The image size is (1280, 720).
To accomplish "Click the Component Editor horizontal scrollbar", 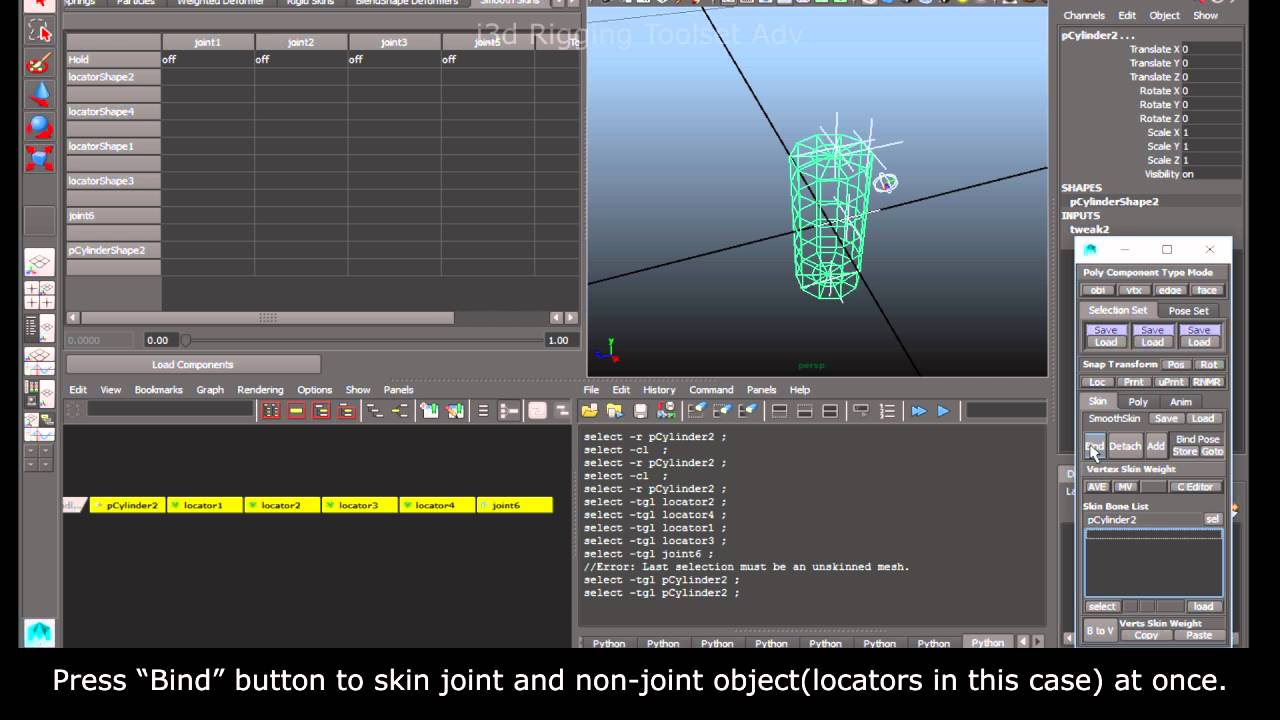I will 267,318.
